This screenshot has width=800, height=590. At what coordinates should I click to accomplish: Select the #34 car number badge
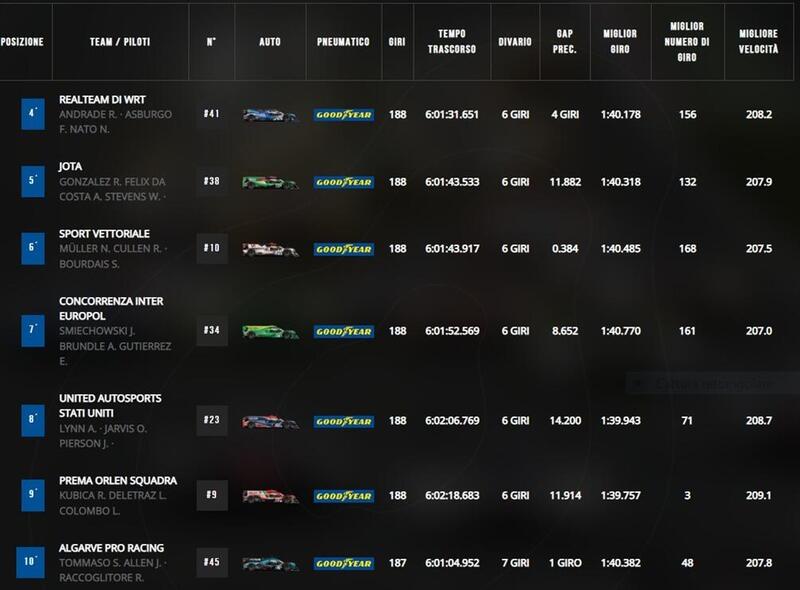coord(212,330)
